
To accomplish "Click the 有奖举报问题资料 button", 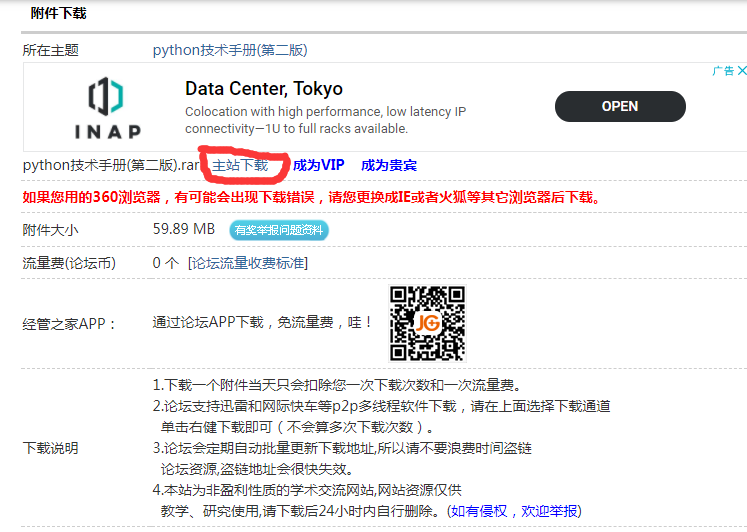I will click(x=279, y=230).
